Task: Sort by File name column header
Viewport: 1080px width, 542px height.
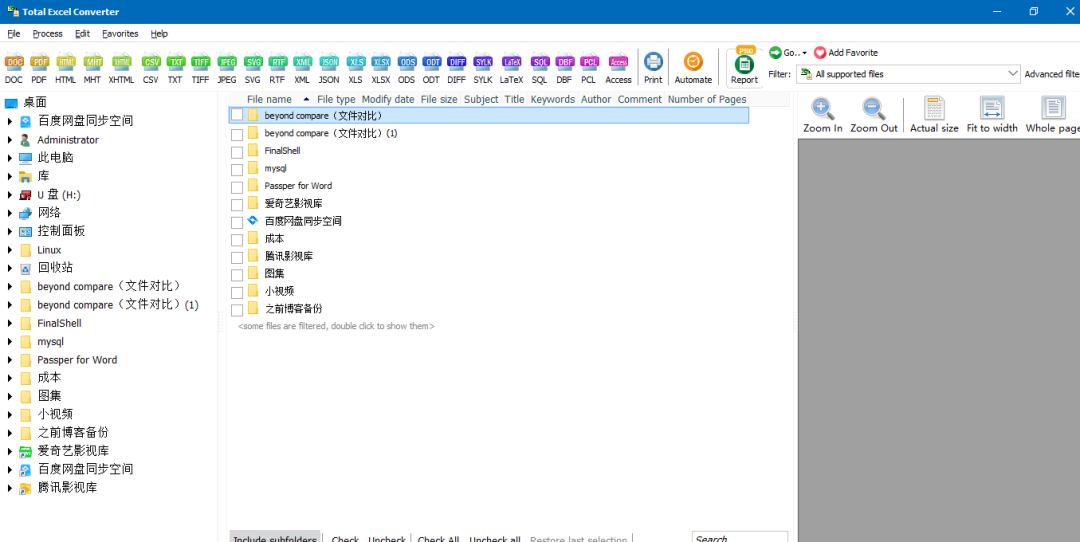Action: coord(269,99)
